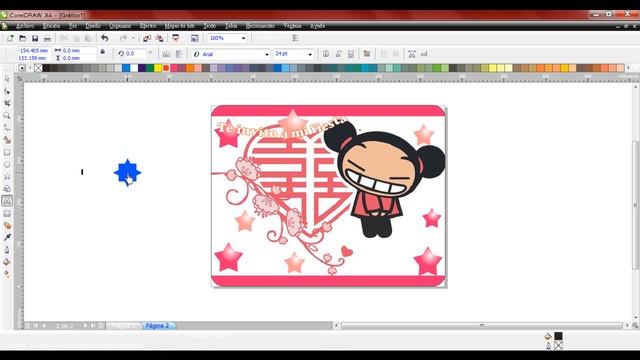Pick the green palette swatch
Screen dimensions: 640x360
click(x=150, y=68)
